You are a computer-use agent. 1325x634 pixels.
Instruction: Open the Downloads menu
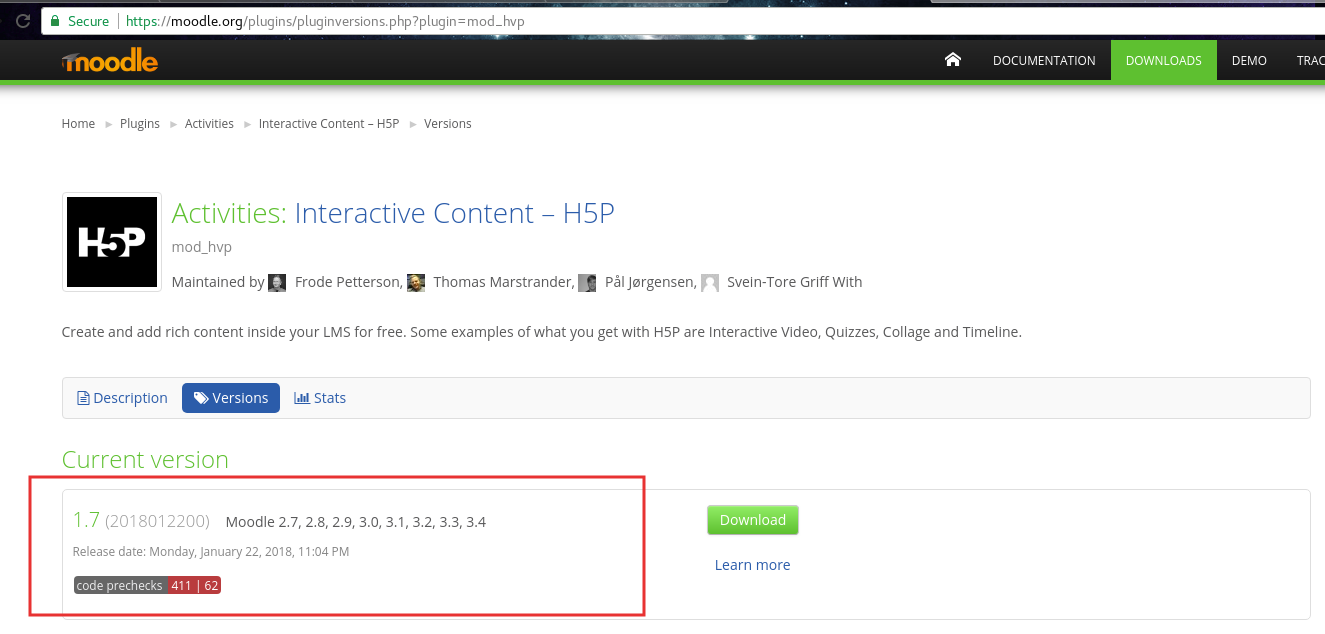click(1164, 60)
